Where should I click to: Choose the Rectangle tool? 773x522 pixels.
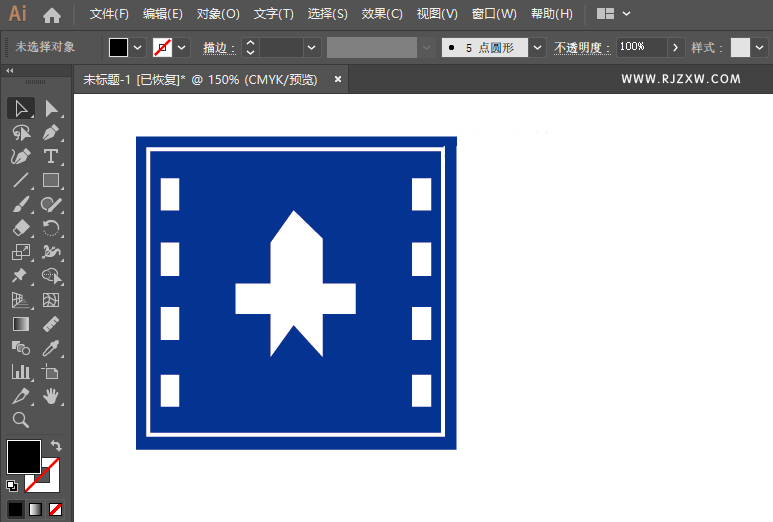51,181
